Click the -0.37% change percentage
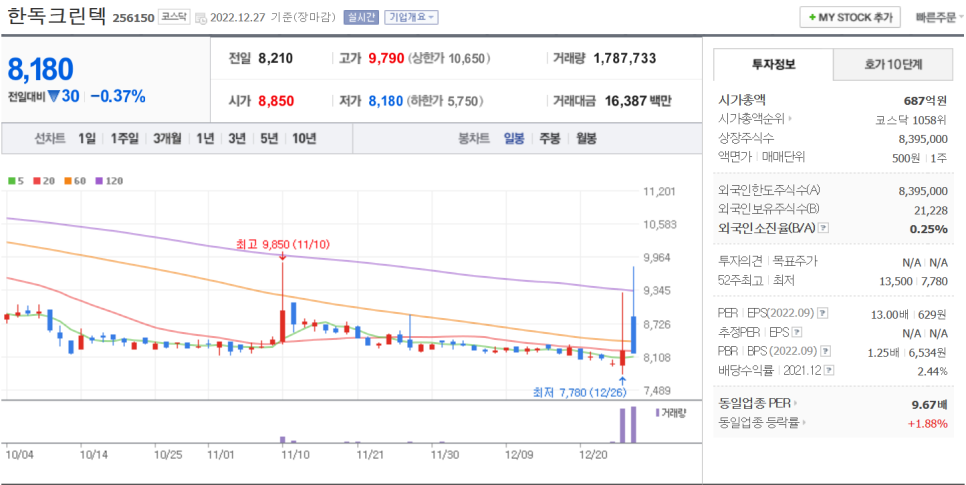This screenshot has width=966, height=485. (x=118, y=97)
